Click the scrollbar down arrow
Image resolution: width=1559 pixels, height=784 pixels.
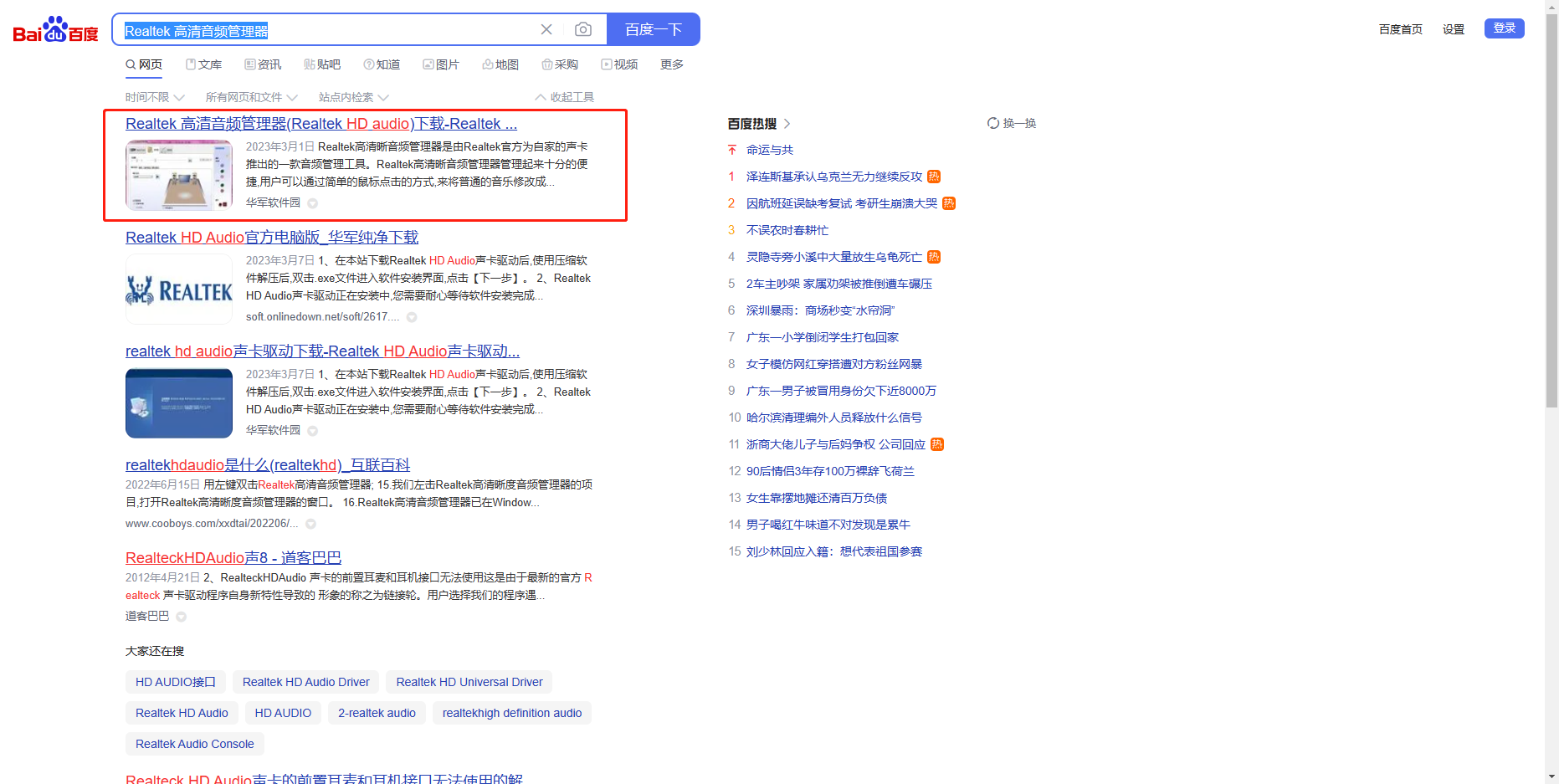click(x=1552, y=777)
